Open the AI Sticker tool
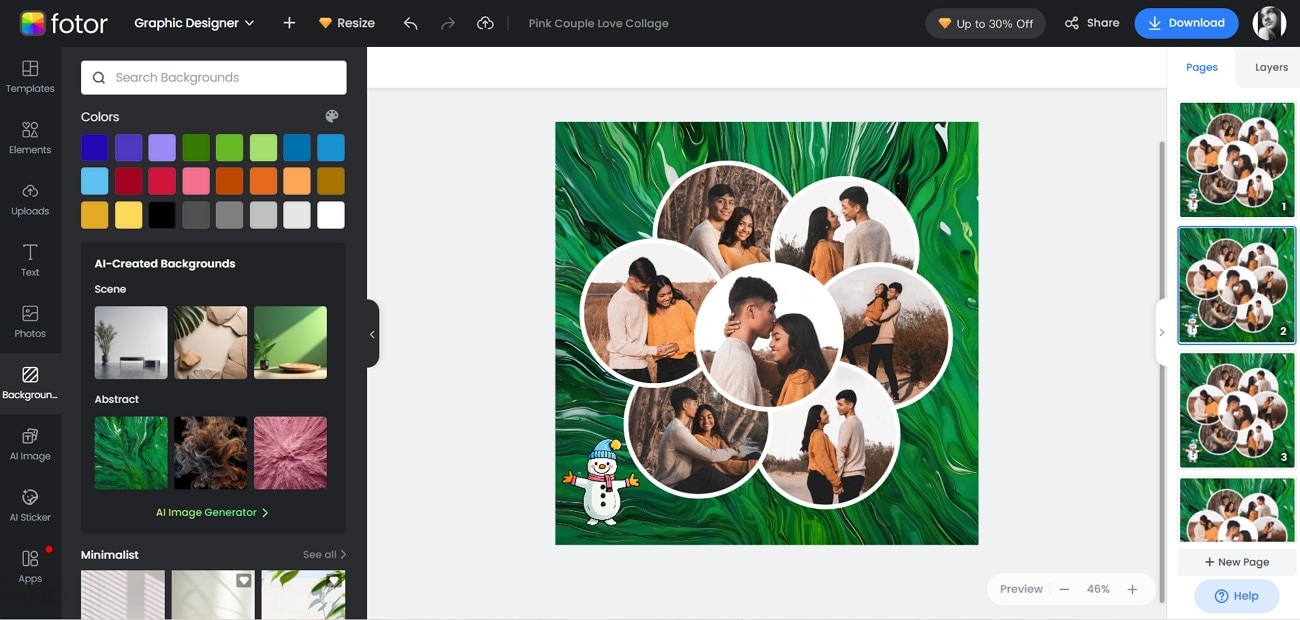The height and width of the screenshot is (620, 1300). point(30,505)
